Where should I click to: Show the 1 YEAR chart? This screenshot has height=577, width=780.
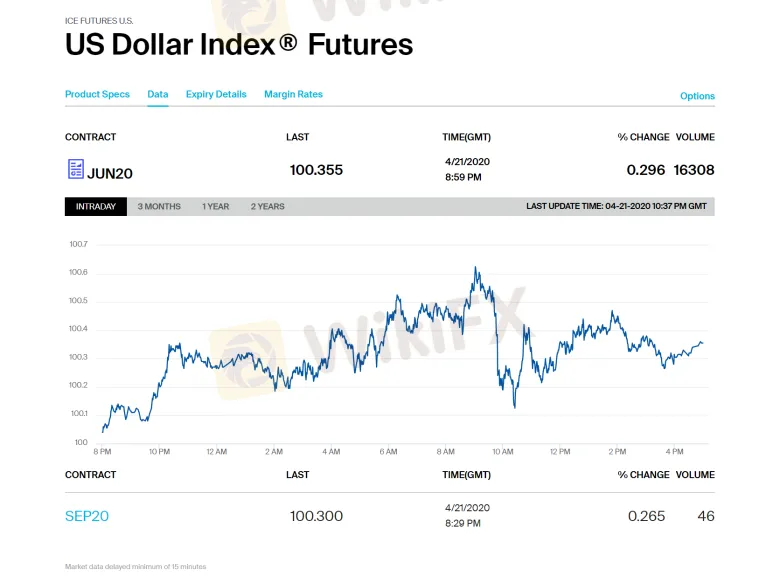(215, 206)
